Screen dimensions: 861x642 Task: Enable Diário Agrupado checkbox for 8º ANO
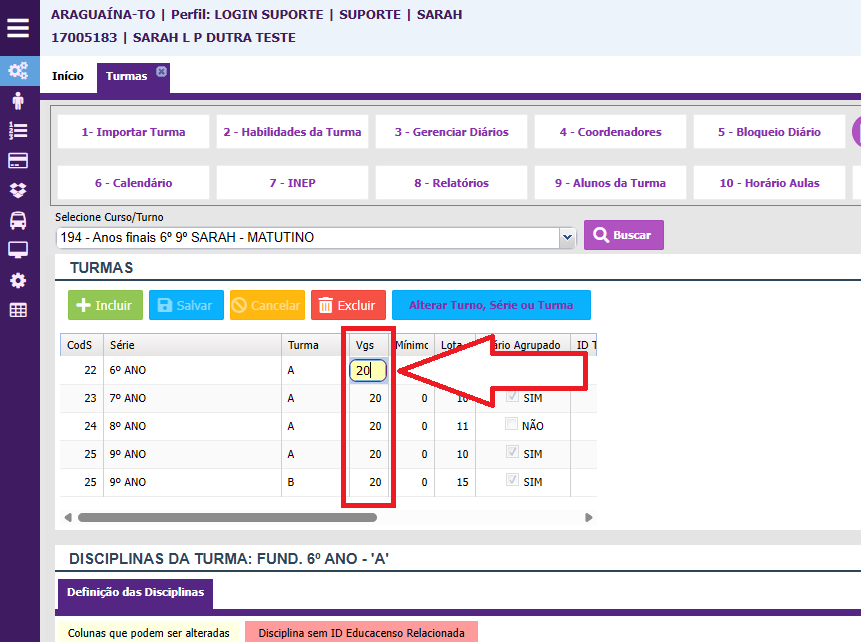(512, 425)
